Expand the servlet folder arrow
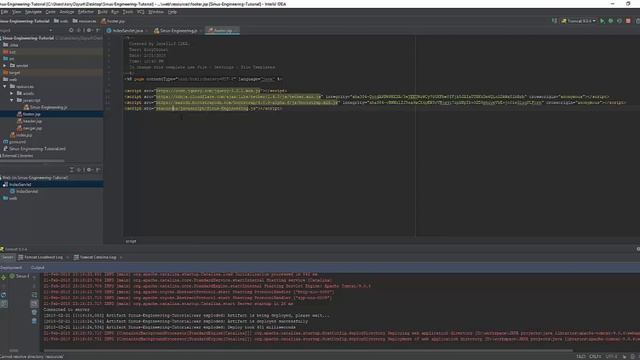640x360 pixels. pos(5,66)
